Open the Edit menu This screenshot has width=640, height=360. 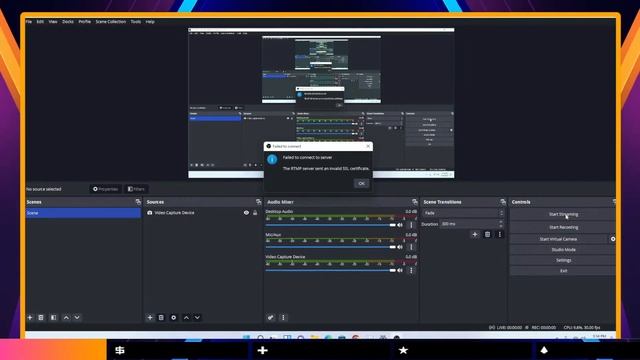40,22
